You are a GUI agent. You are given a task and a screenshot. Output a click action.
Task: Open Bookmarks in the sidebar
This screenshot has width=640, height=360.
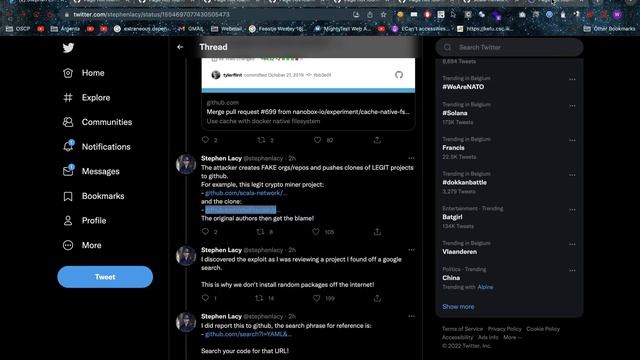(x=93, y=196)
